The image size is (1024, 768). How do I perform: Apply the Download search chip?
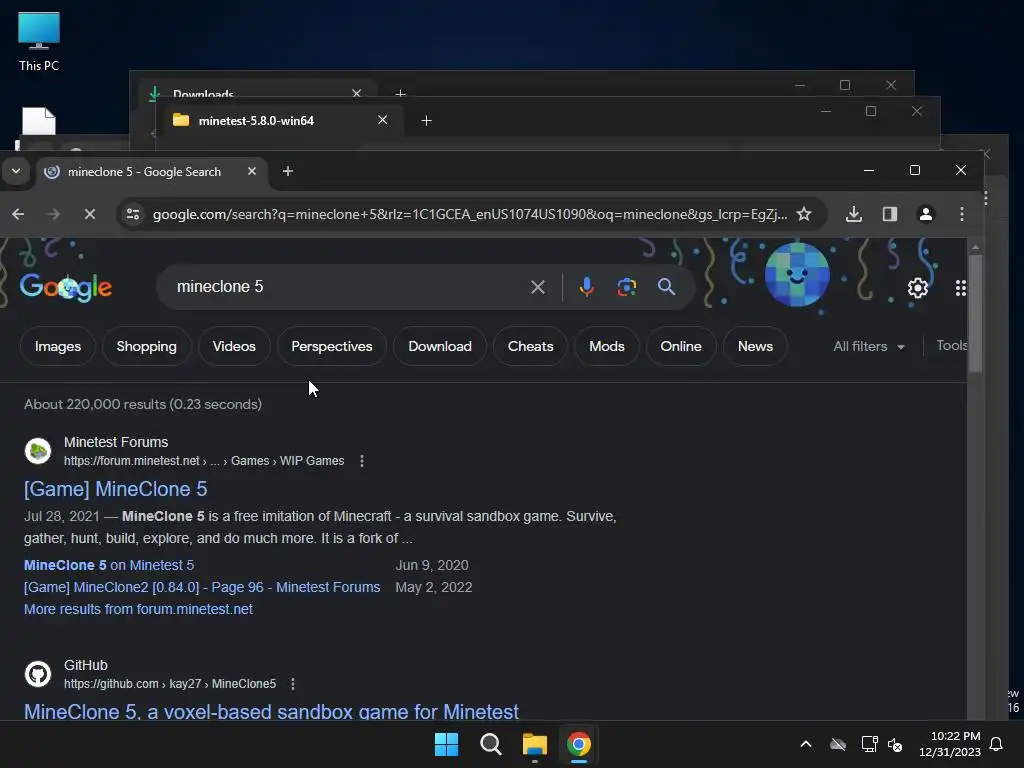tap(440, 346)
